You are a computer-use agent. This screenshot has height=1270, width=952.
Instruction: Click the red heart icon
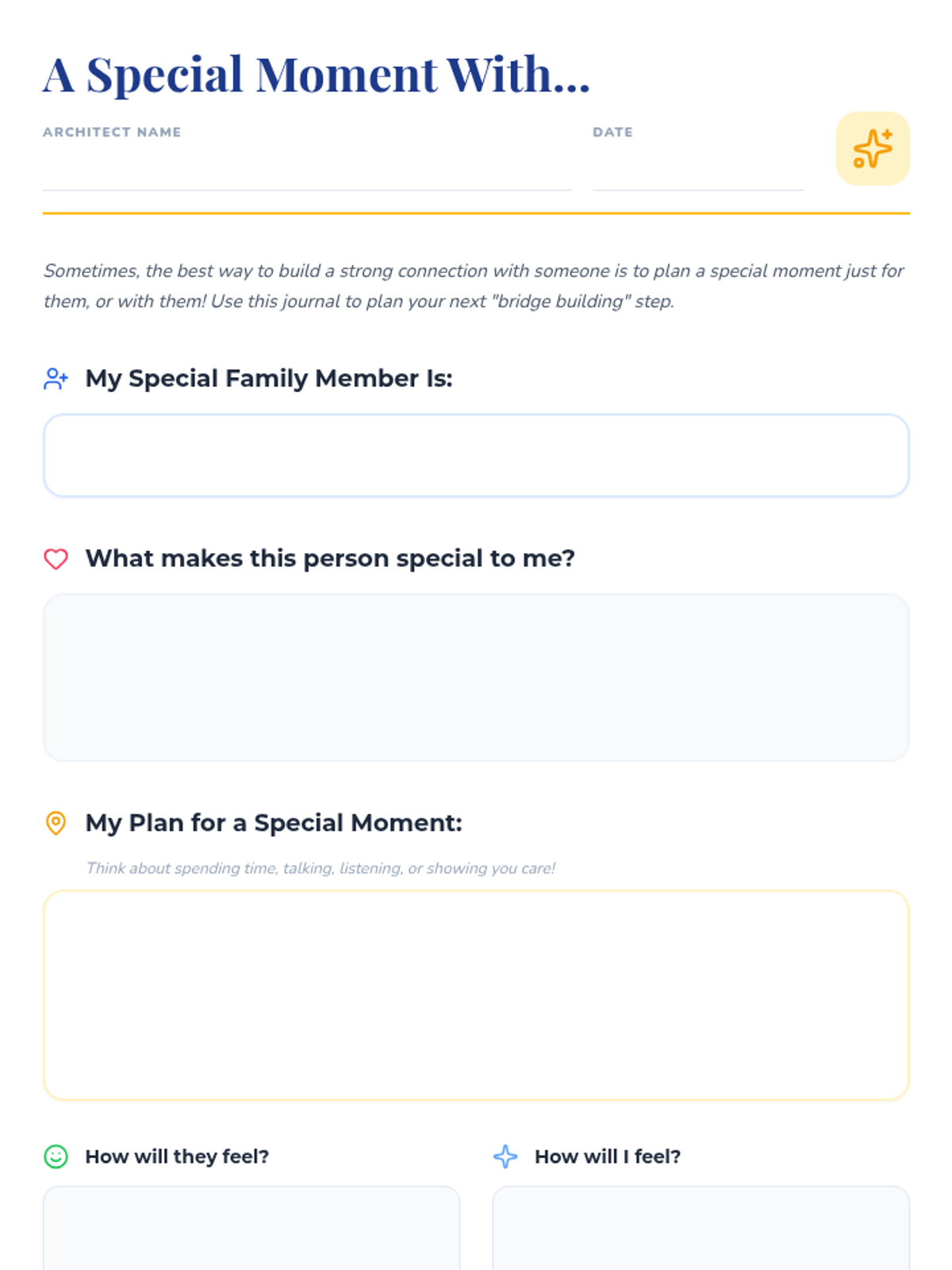[x=56, y=559]
